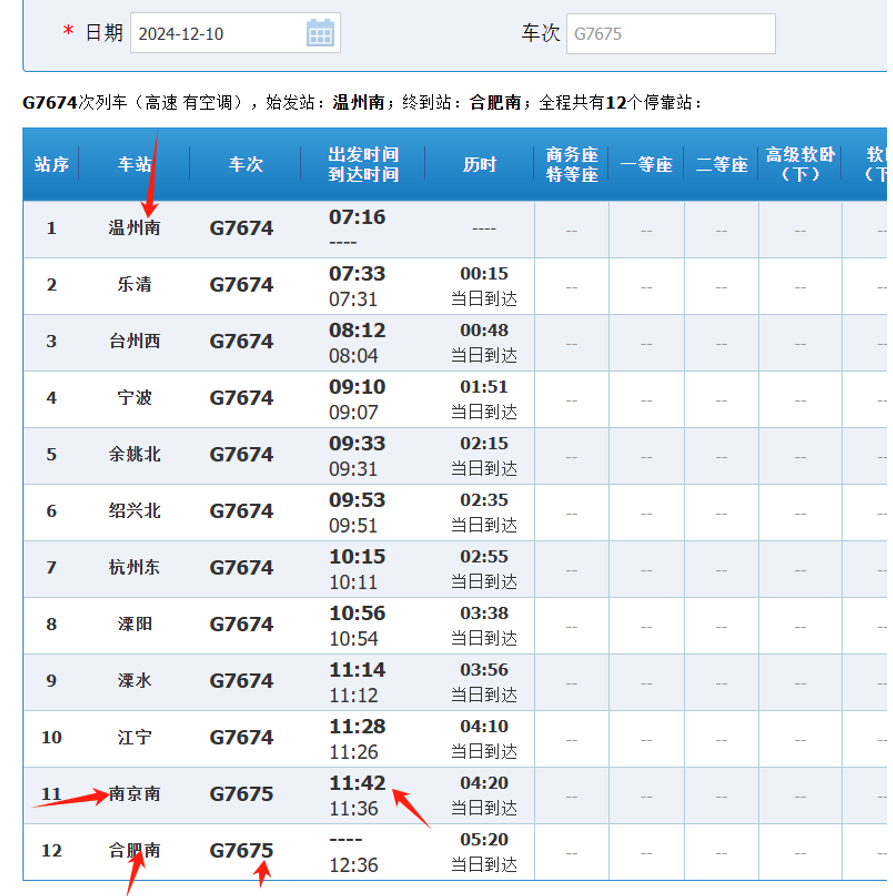Click the 站序 column header
893x896 pixels.
click(x=51, y=165)
